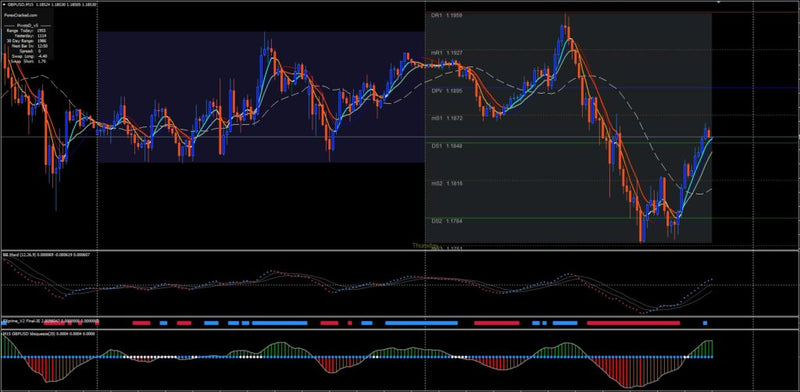Select the PivotsD_v5 info panel header
The image size is (800, 392).
(x=28, y=26)
